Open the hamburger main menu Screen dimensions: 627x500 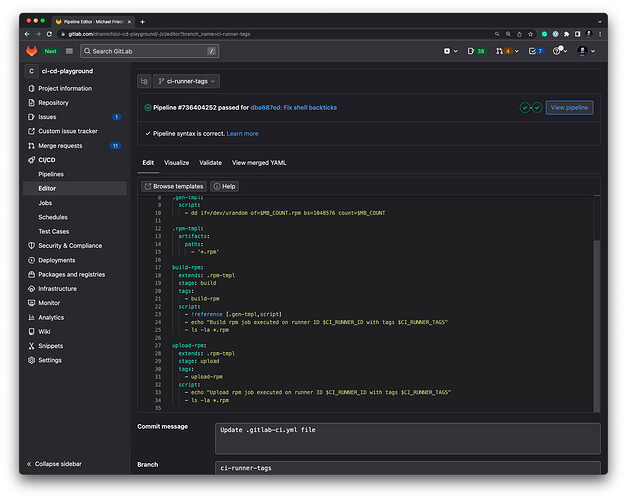(69, 50)
